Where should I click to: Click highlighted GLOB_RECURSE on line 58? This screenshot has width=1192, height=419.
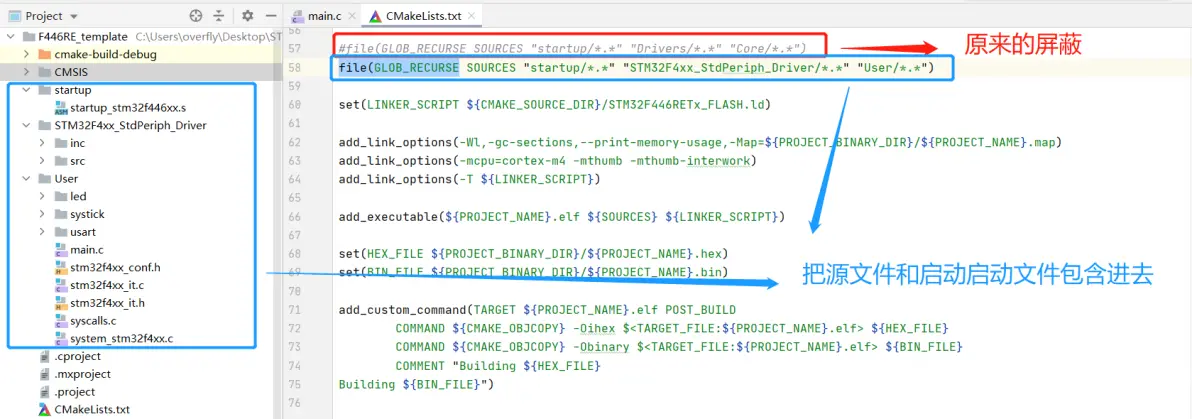pos(417,68)
